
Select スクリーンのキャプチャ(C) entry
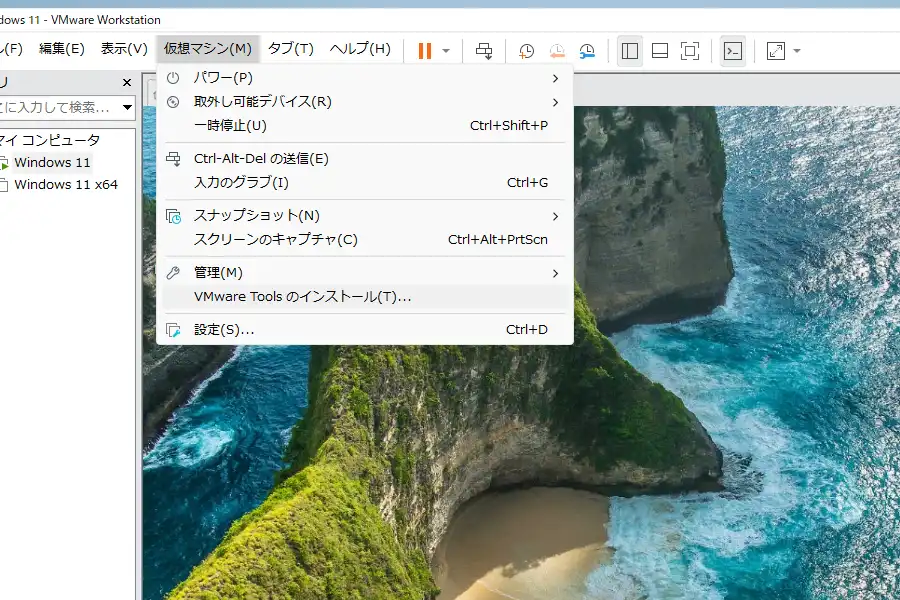pyautogui.click(x=364, y=239)
